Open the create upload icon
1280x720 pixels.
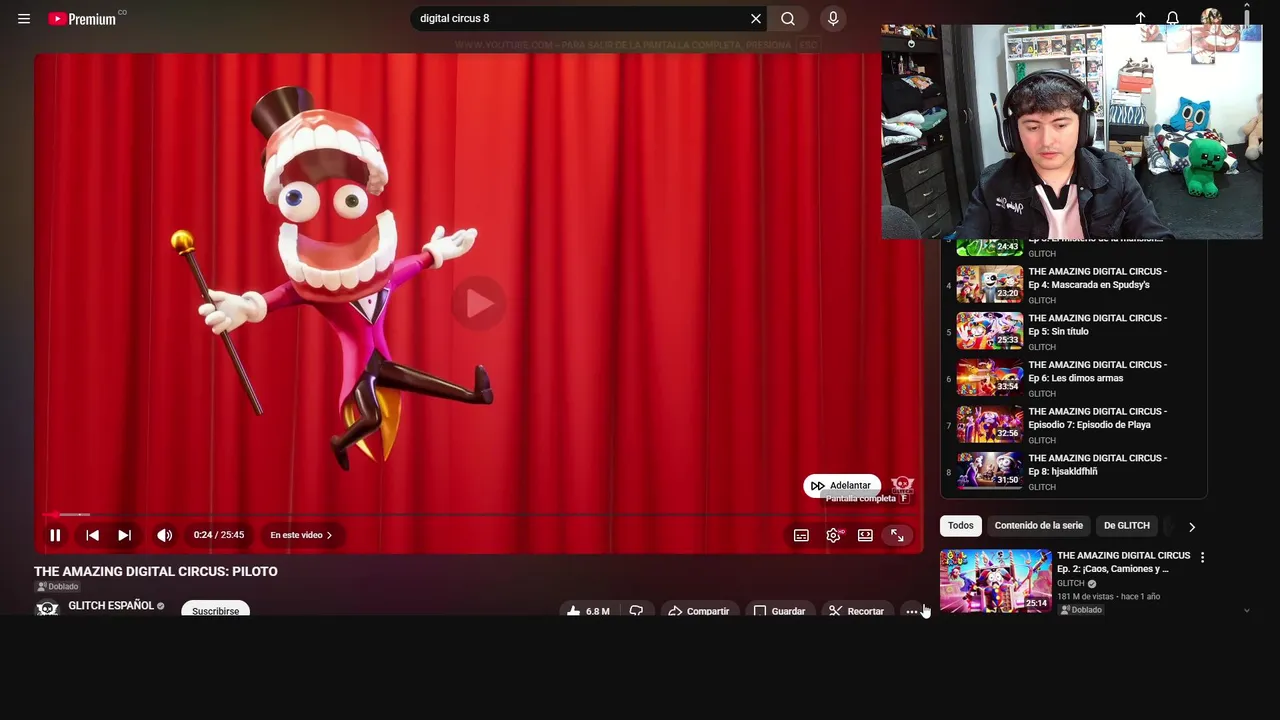pos(1140,18)
